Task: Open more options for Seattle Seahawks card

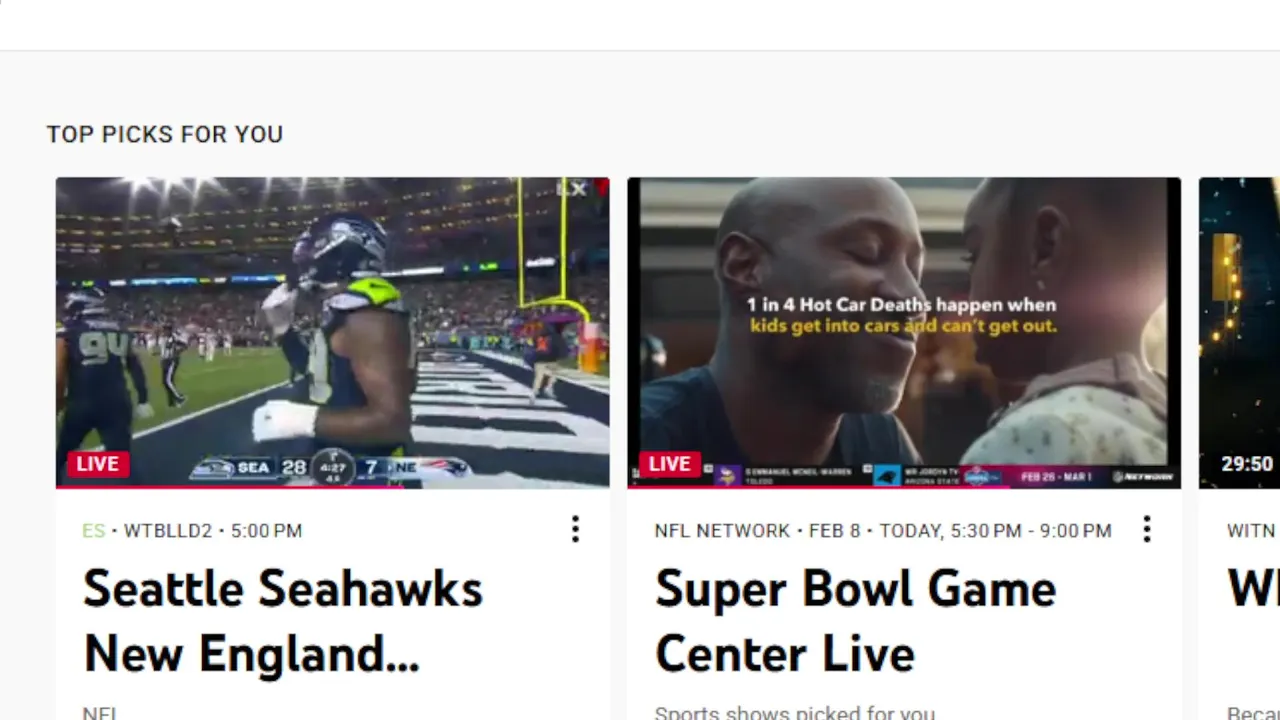Action: (575, 529)
